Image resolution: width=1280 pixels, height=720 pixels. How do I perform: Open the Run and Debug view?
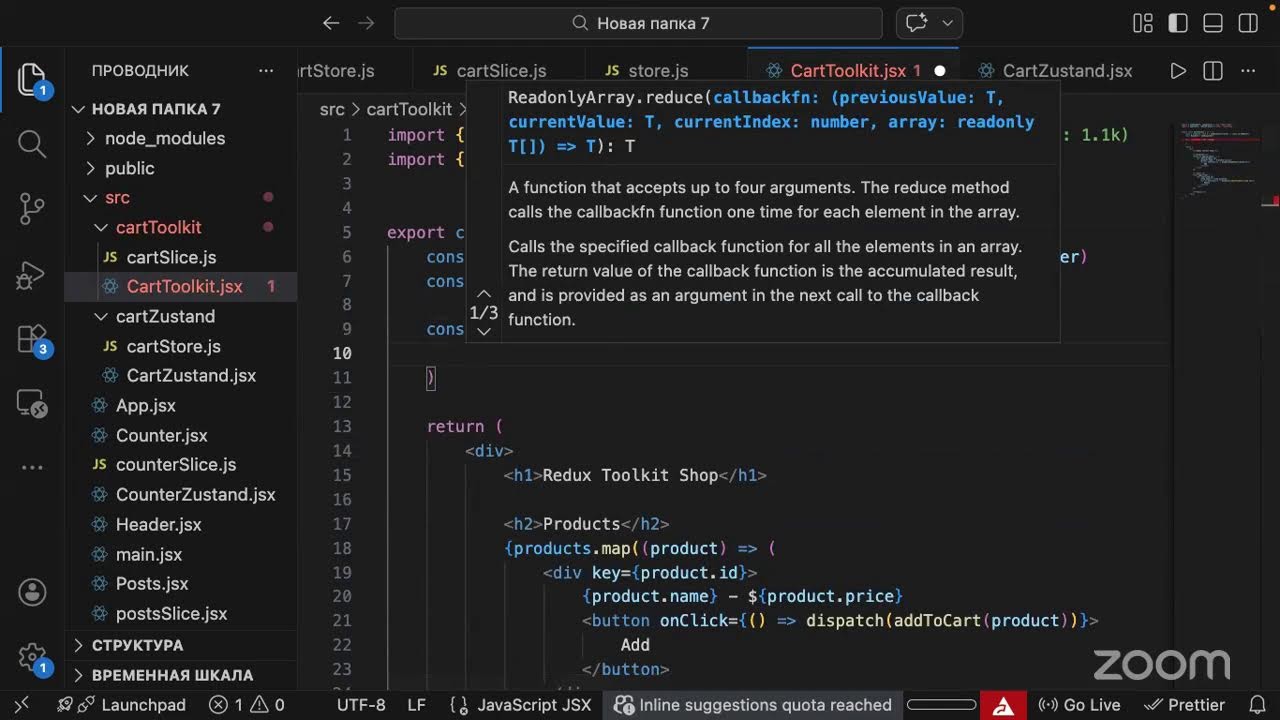pos(32,274)
